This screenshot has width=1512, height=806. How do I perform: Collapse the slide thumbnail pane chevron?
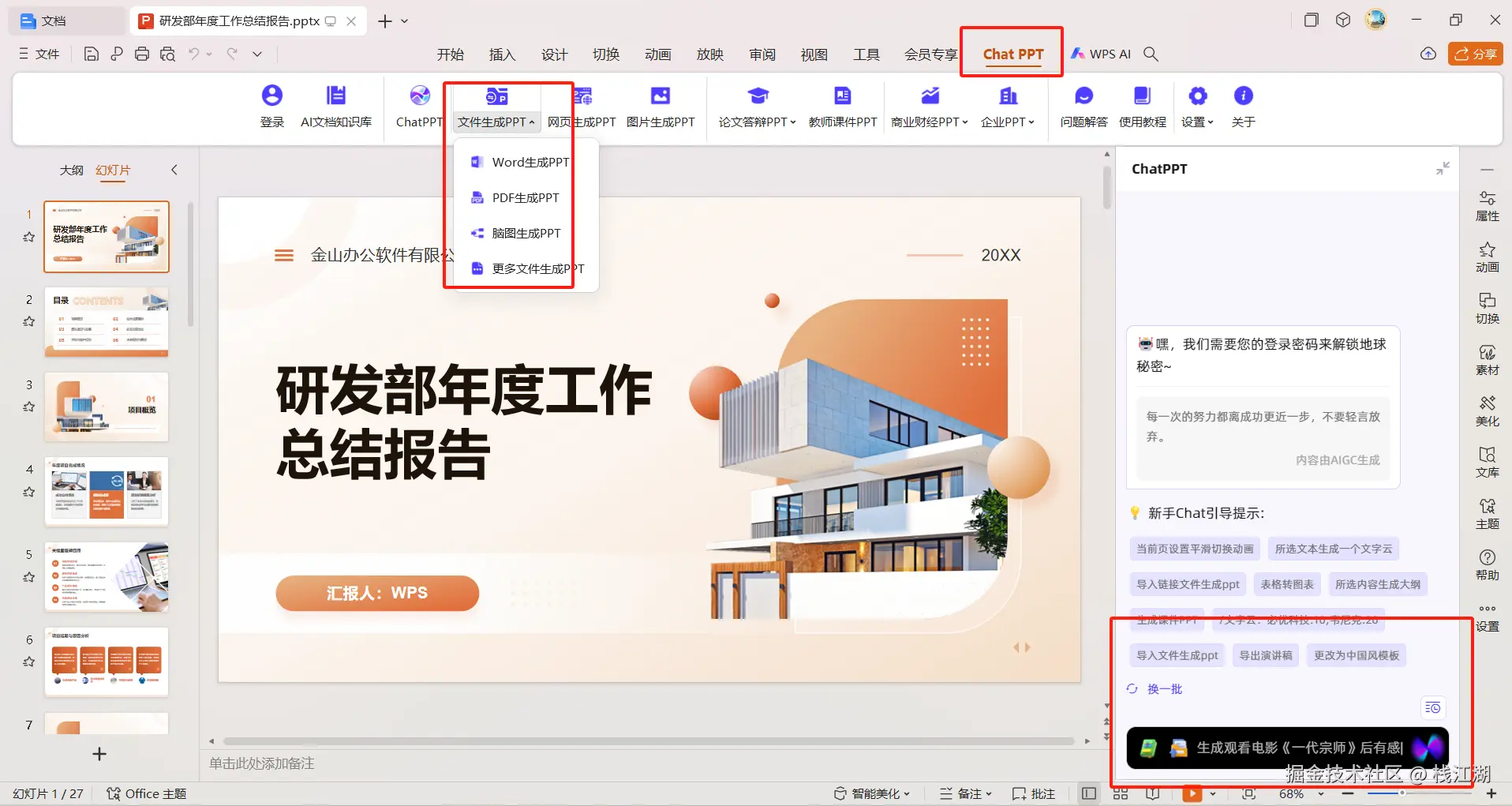(174, 170)
